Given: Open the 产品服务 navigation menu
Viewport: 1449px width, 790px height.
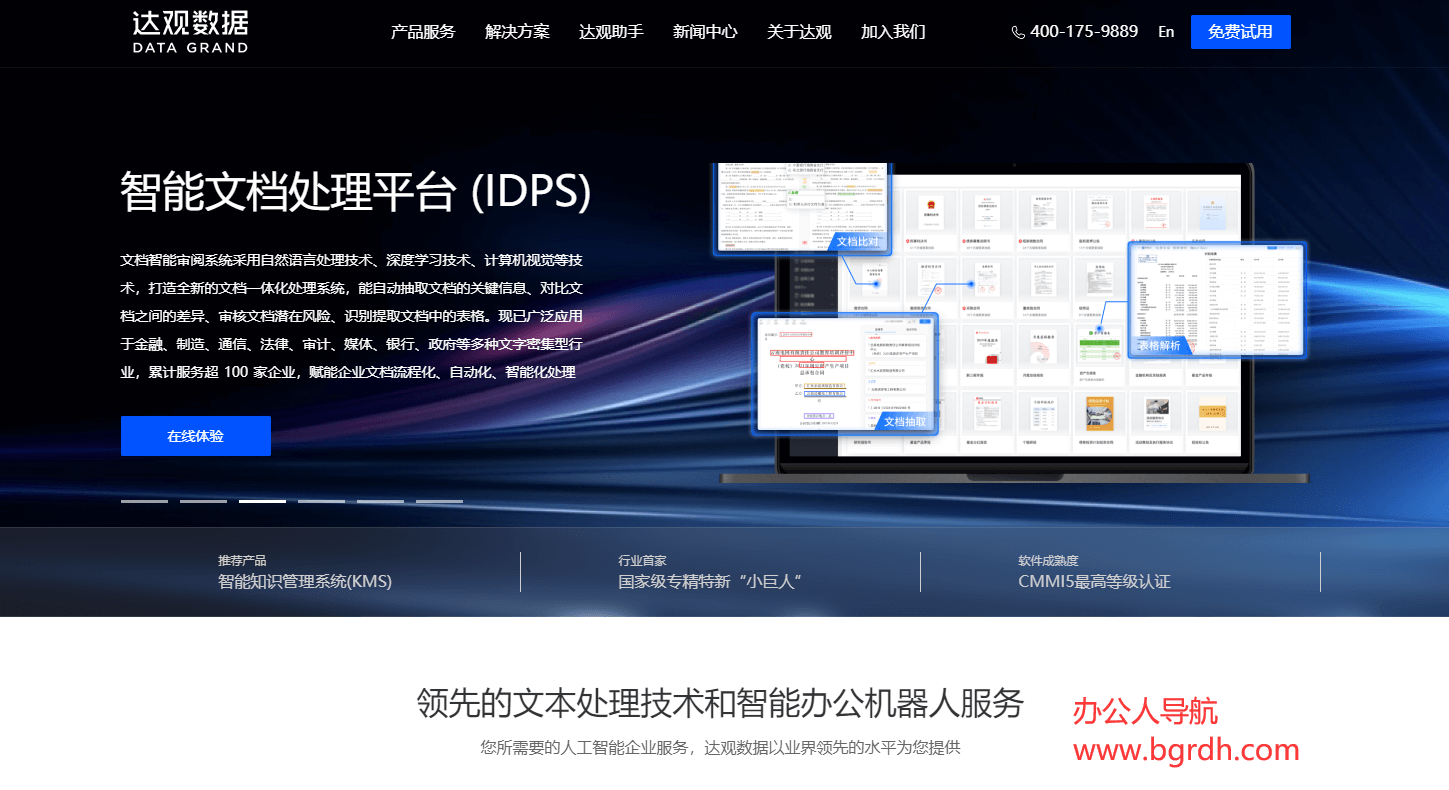Looking at the screenshot, I should point(422,32).
